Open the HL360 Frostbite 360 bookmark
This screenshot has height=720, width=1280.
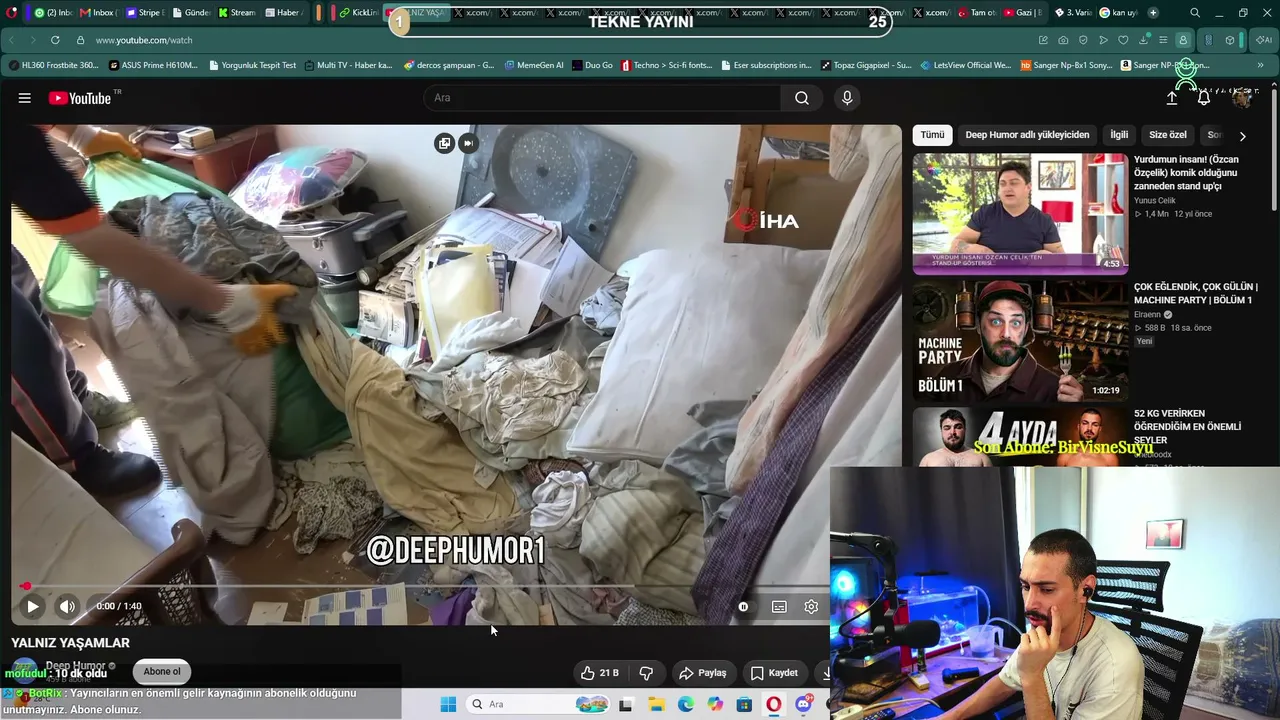pyautogui.click(x=53, y=65)
